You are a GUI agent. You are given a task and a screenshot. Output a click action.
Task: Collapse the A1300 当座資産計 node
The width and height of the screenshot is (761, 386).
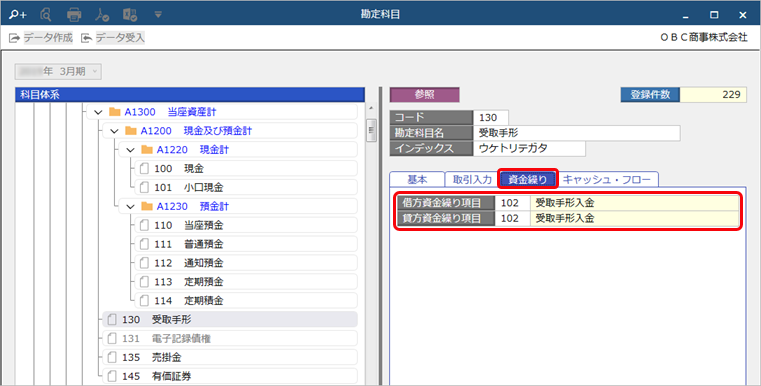point(98,112)
